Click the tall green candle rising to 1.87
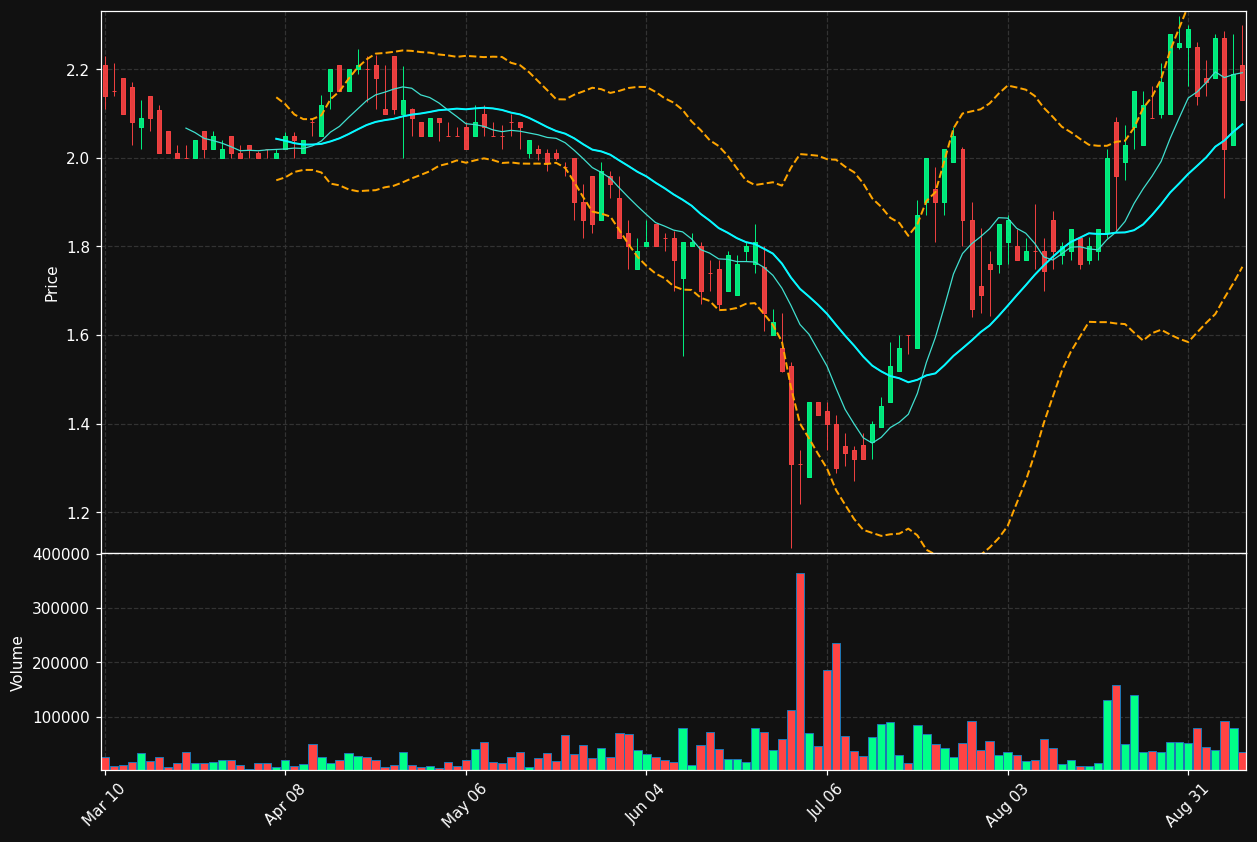Viewport: 1257px width, 842px height. 917,282
